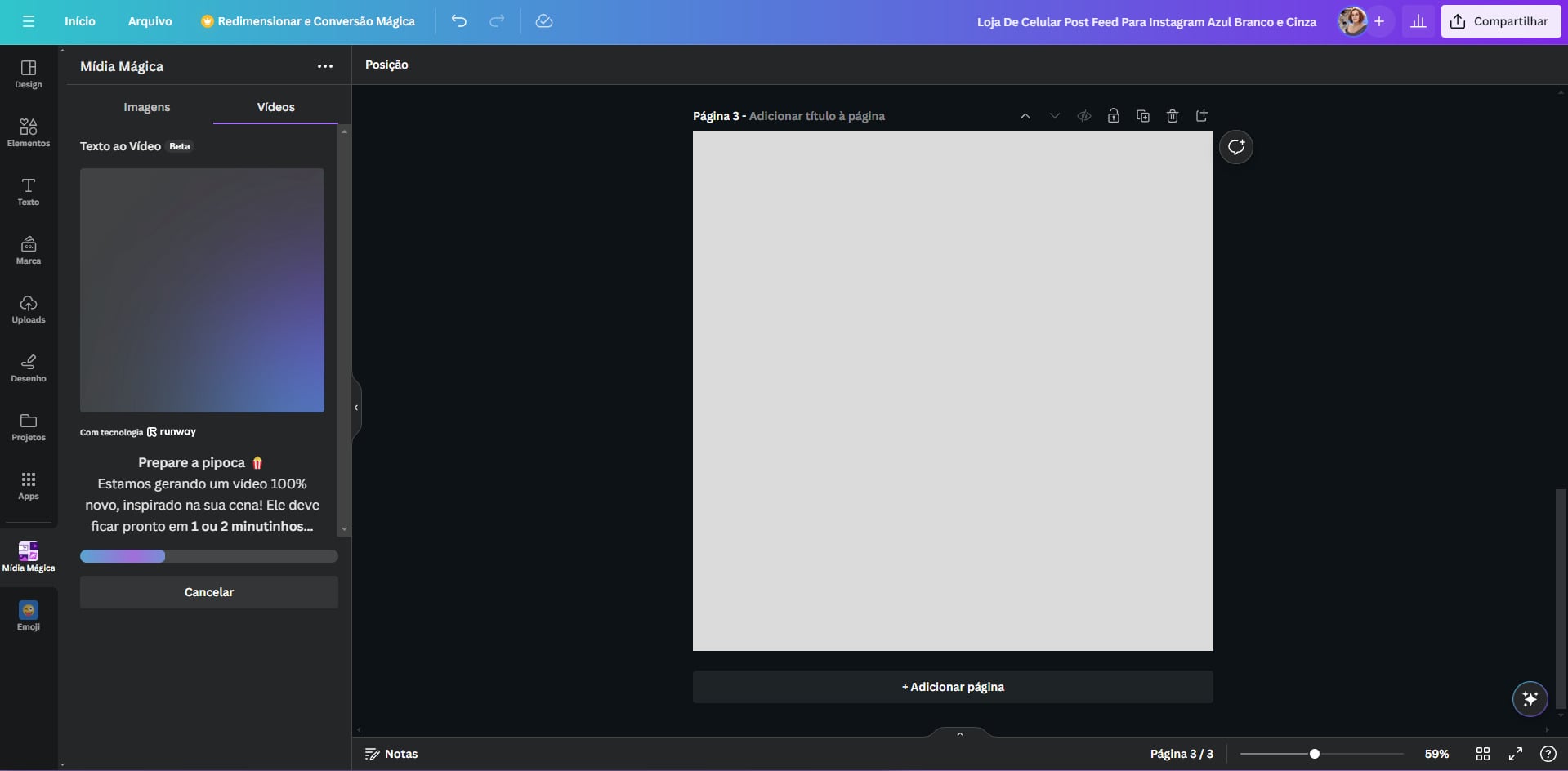The image size is (1568, 771).
Task: Open the Arquivo menu
Action: 150,21
